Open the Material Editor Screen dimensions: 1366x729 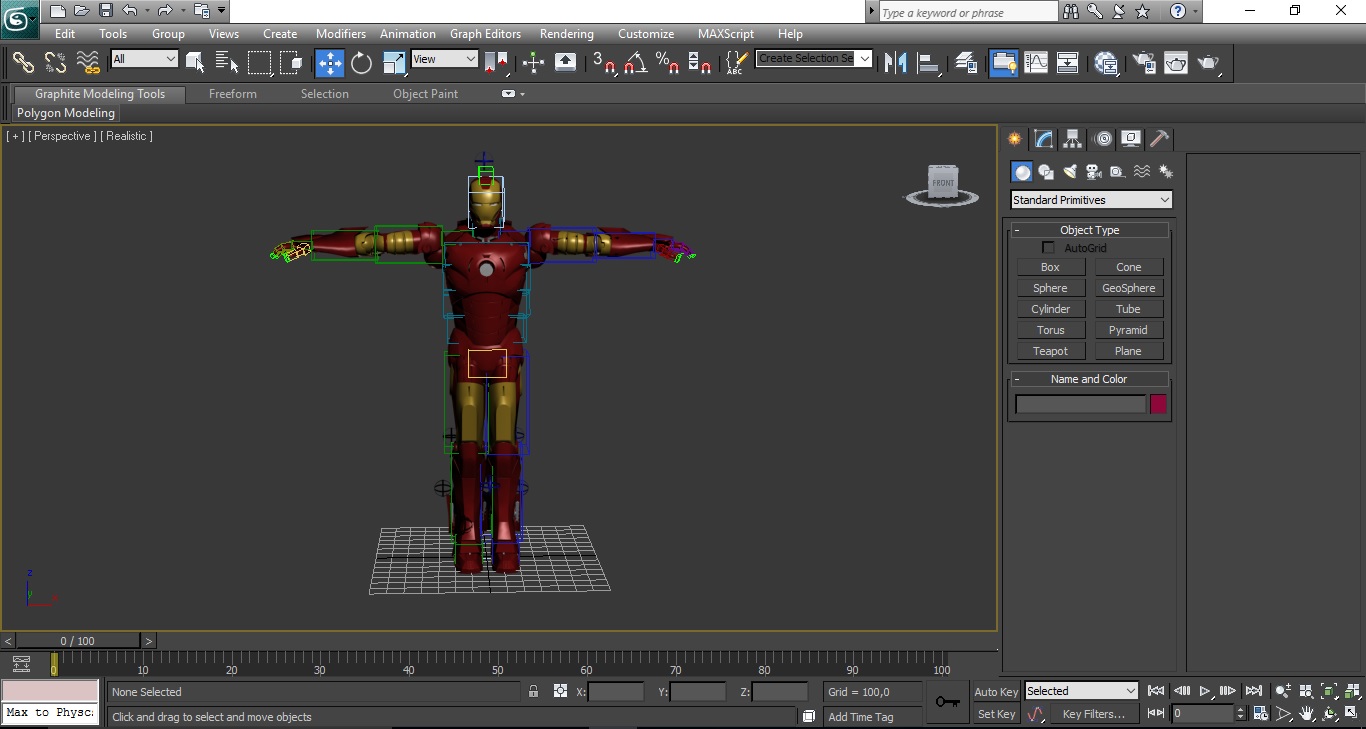[1106, 62]
